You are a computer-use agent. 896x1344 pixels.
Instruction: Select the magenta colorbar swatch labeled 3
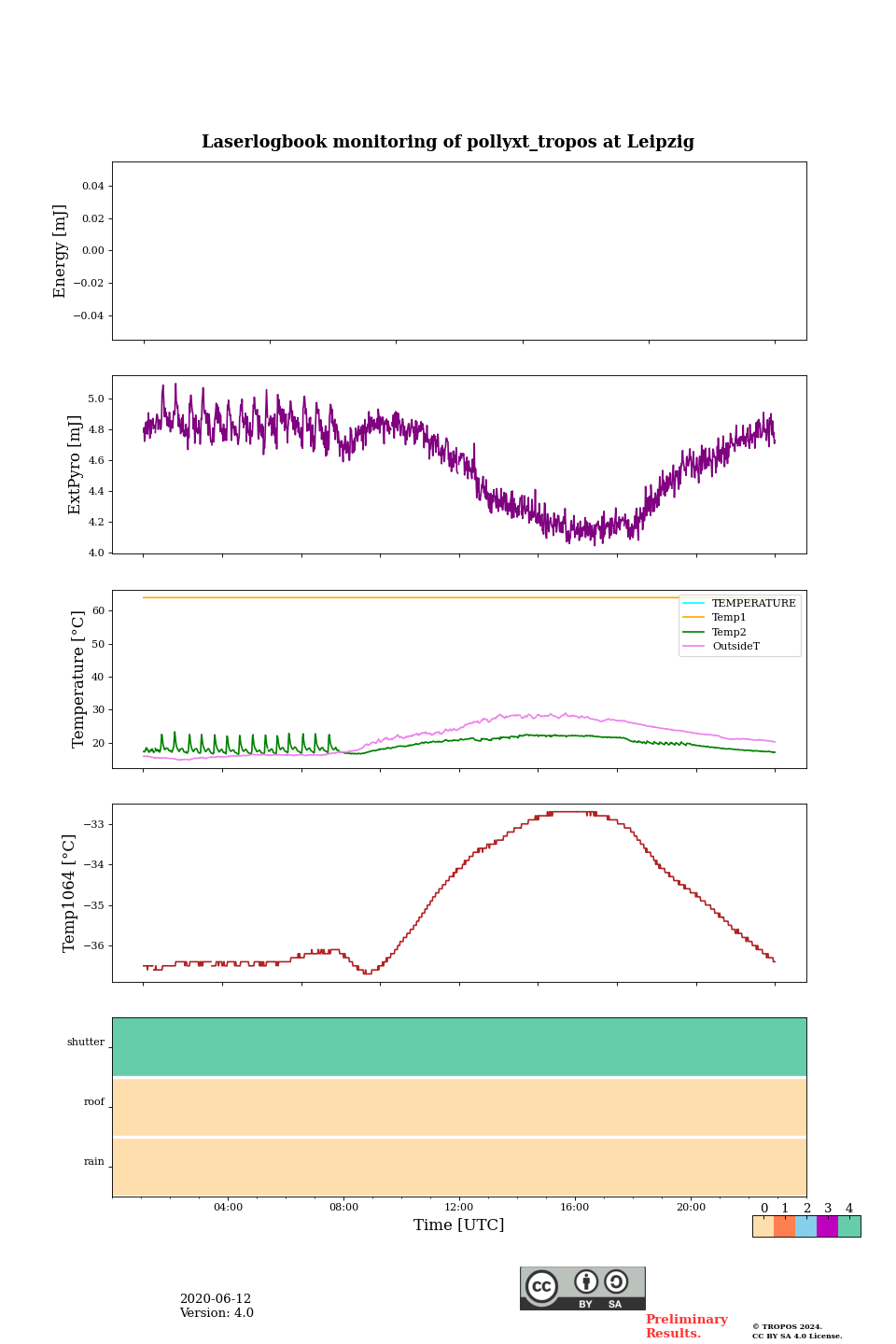(x=827, y=1226)
